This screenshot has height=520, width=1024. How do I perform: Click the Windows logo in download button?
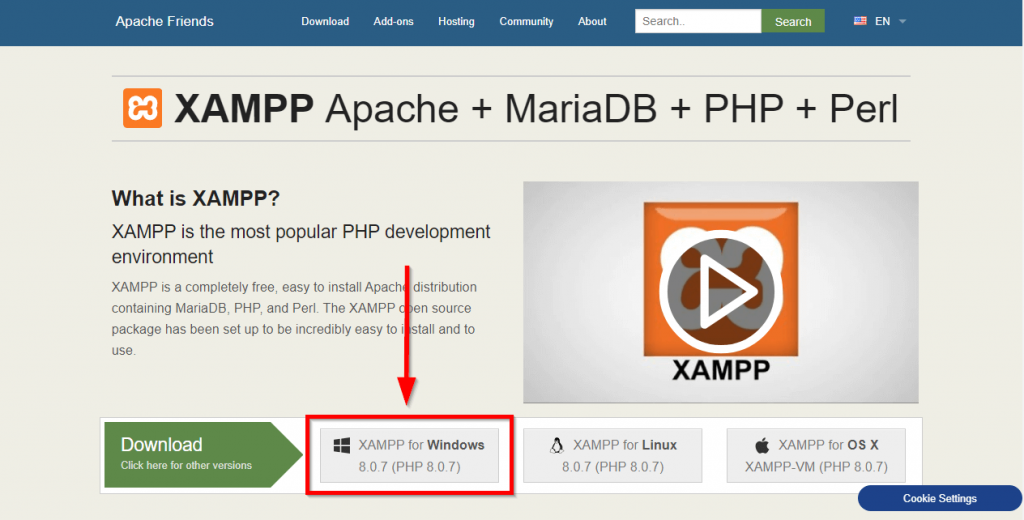[x=342, y=446]
